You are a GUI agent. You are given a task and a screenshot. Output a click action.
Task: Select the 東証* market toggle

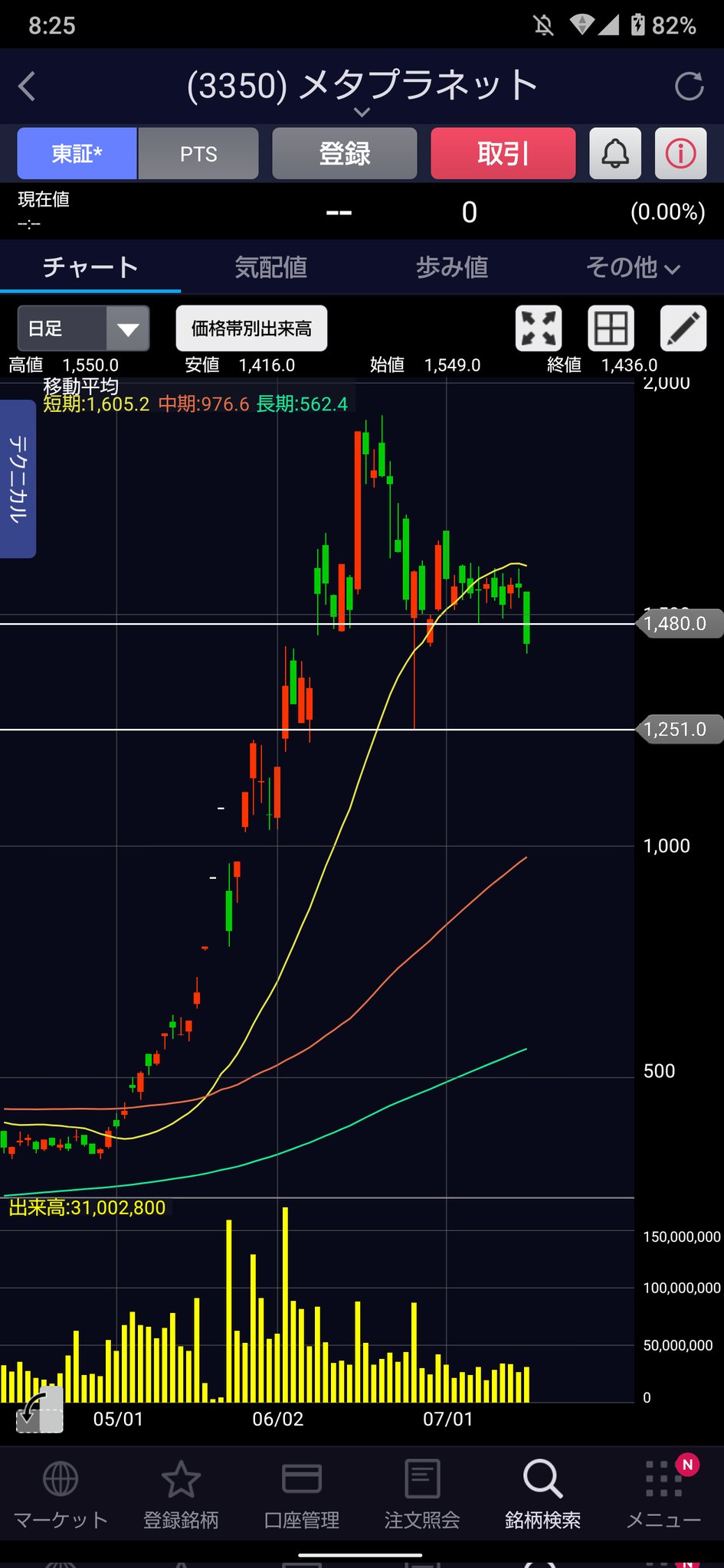pyautogui.click(x=77, y=153)
